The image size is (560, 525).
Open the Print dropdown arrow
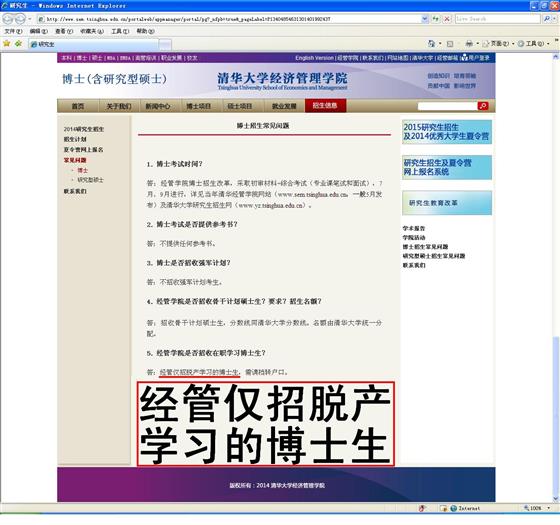(477, 44)
